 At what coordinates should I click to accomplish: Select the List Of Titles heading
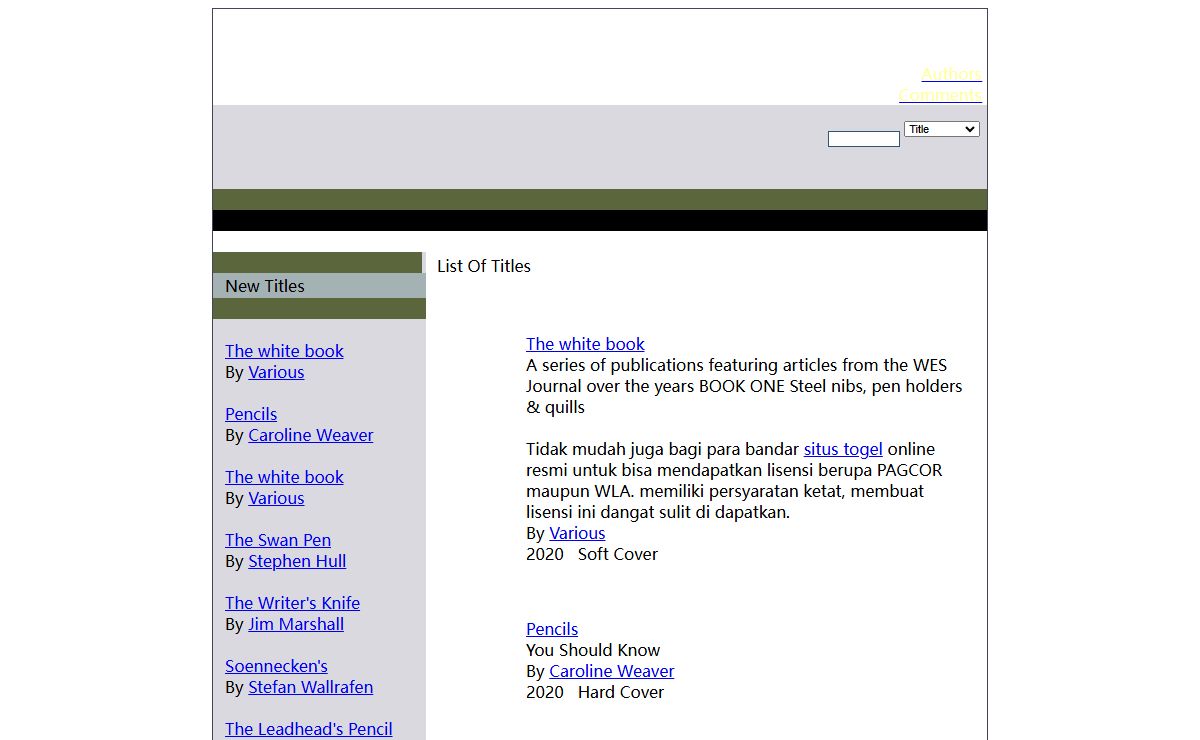tap(484, 266)
